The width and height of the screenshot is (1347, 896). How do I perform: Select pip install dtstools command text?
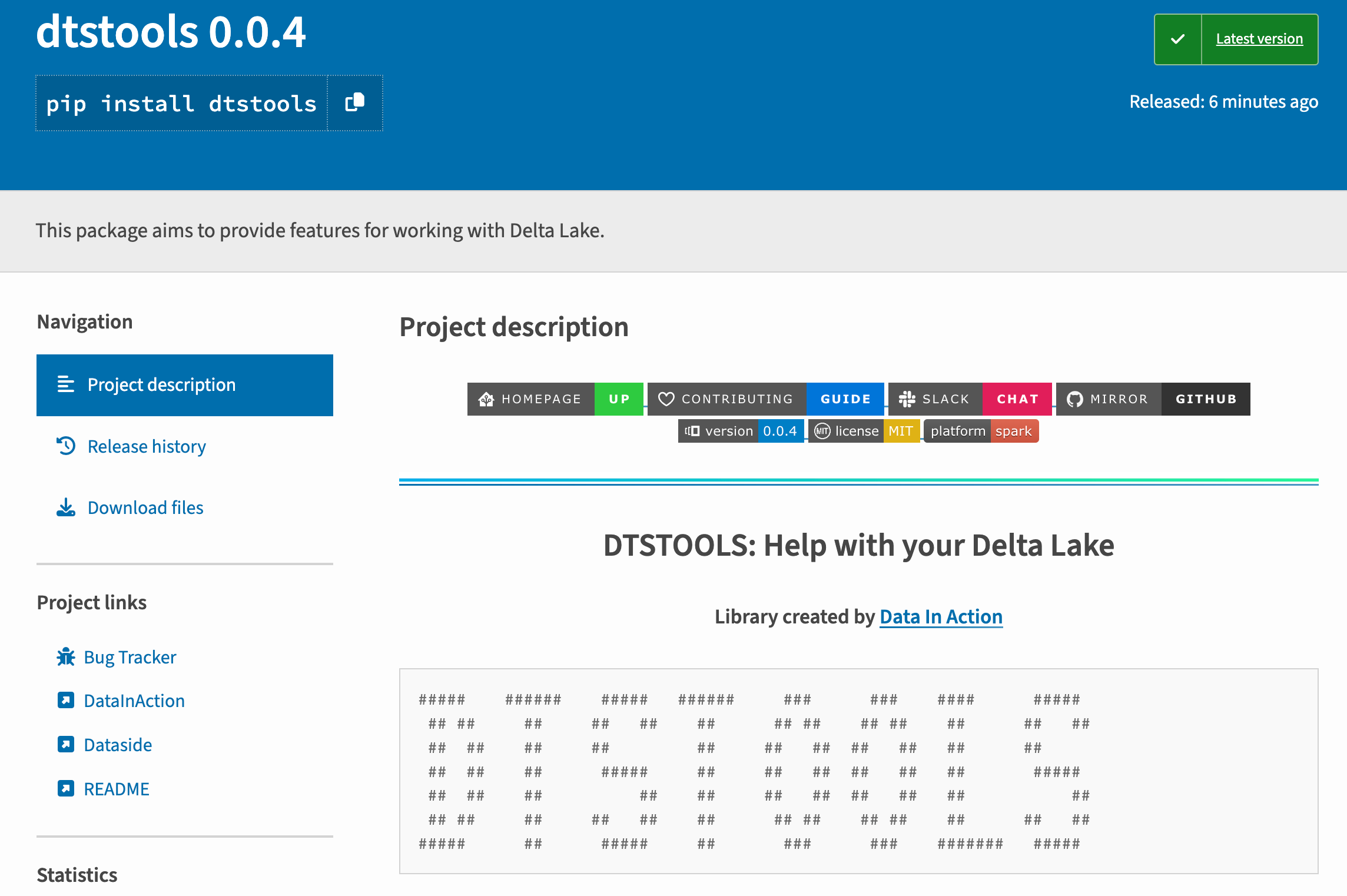point(181,104)
